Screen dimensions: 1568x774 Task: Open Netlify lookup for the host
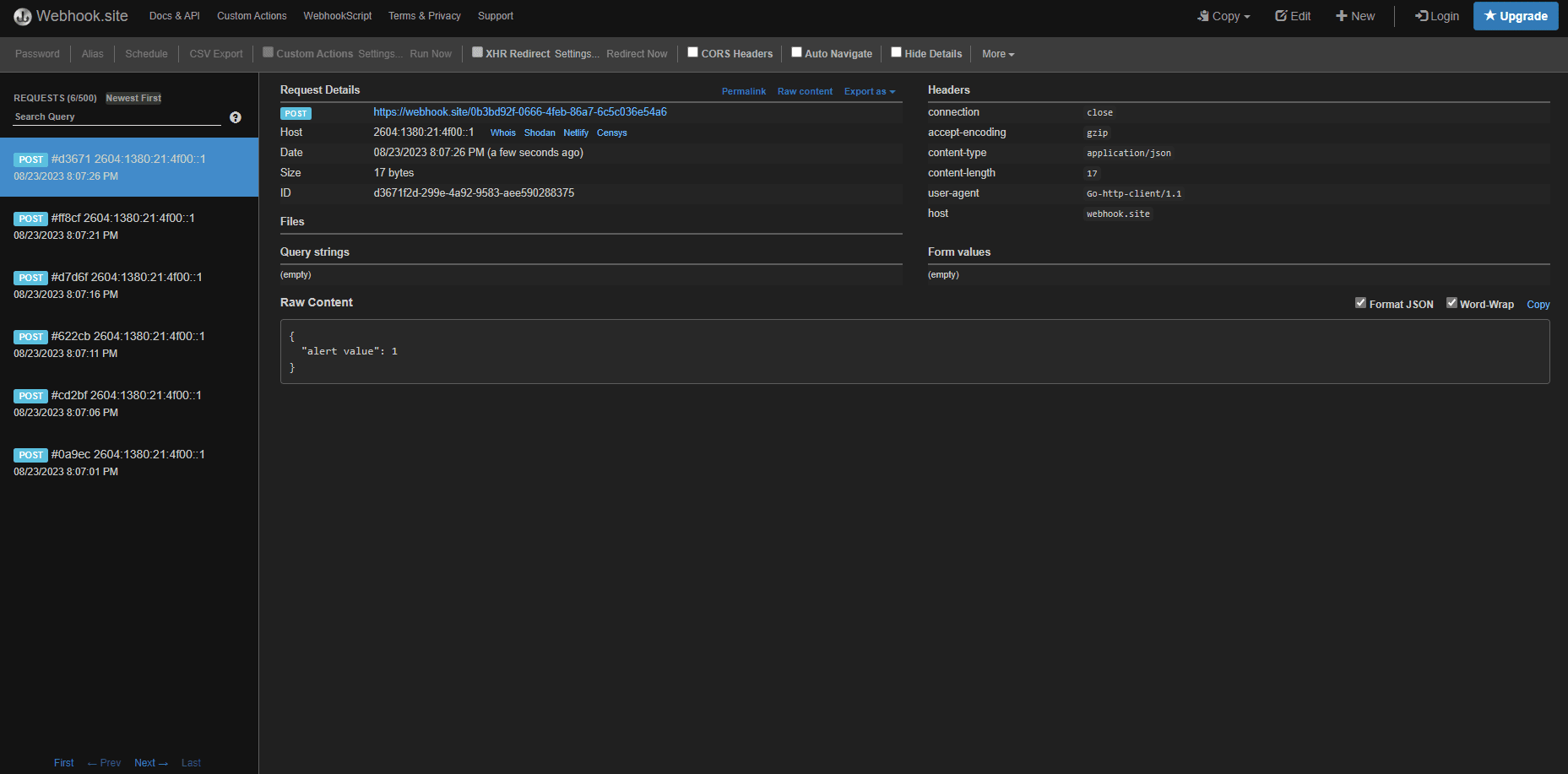[x=576, y=133]
